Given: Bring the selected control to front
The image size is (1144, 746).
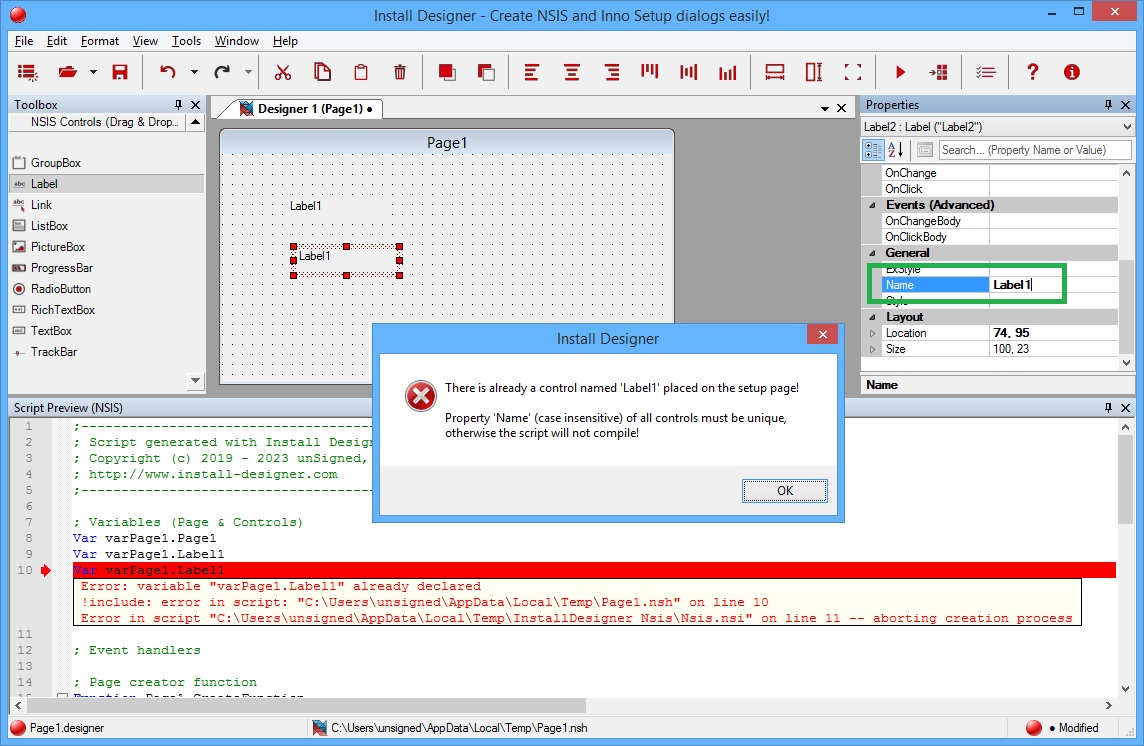Looking at the screenshot, I should tap(447, 72).
